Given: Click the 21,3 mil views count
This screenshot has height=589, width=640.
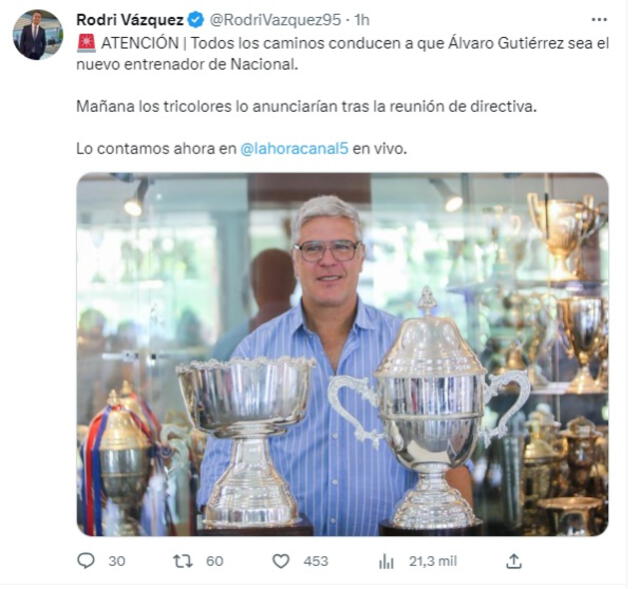Looking at the screenshot, I should click(433, 561).
